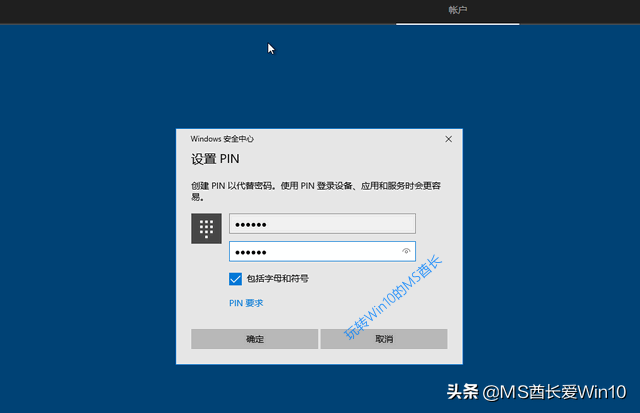The image size is (640, 413).
Task: Close the Windows 安全中心 dialog
Action: click(448, 139)
